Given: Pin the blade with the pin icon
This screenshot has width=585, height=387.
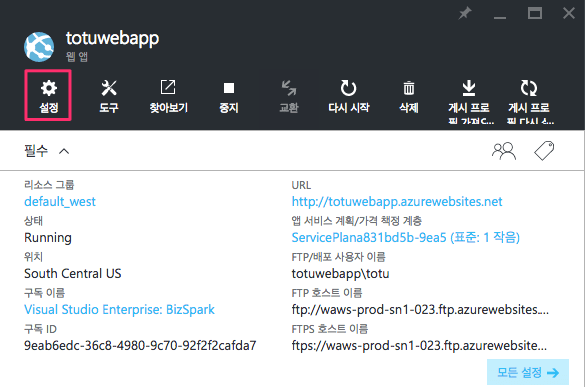Looking at the screenshot, I should click(x=465, y=14).
